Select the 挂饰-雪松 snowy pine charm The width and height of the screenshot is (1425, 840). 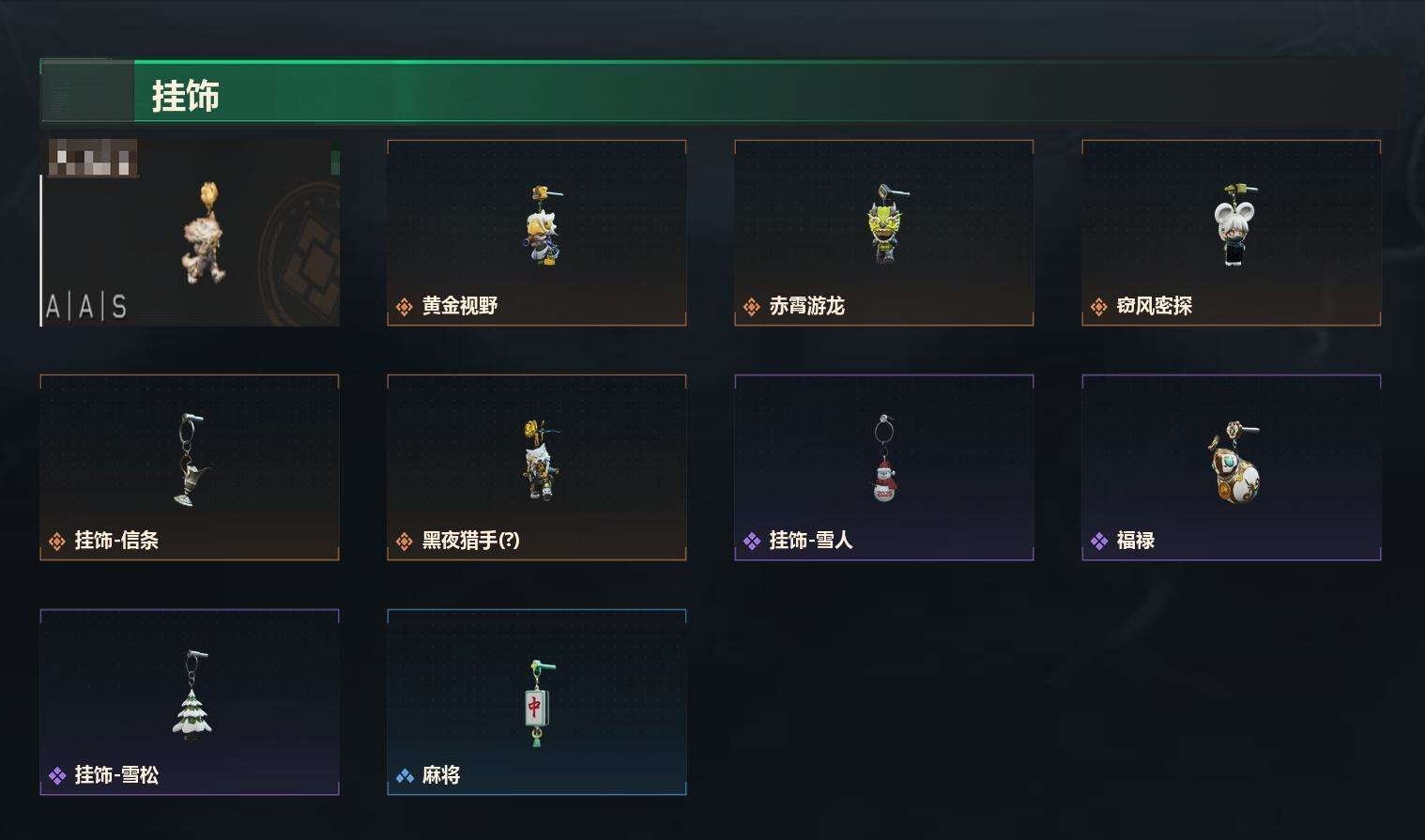pyautogui.click(x=189, y=702)
